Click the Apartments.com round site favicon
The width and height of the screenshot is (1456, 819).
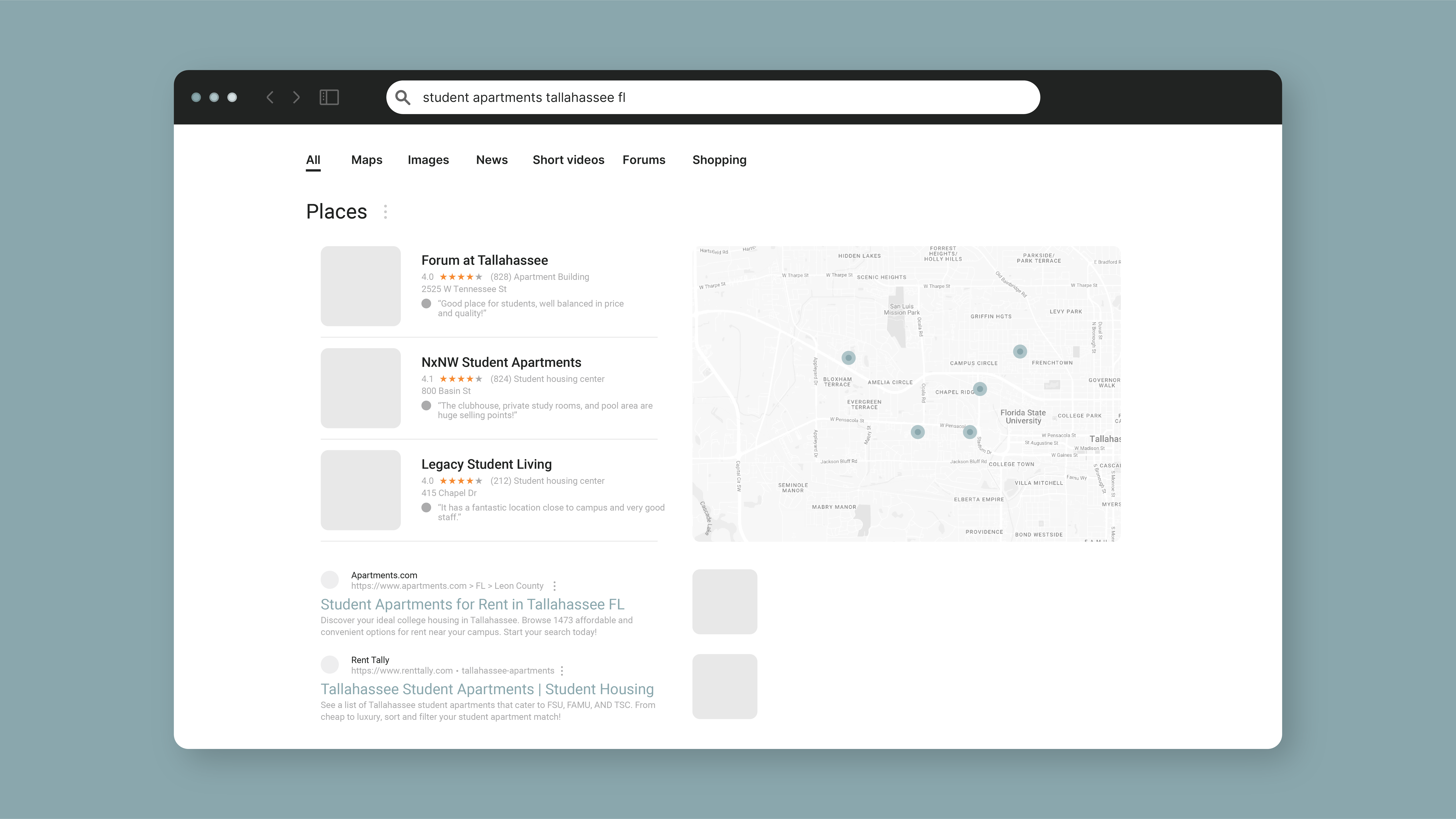coord(330,580)
